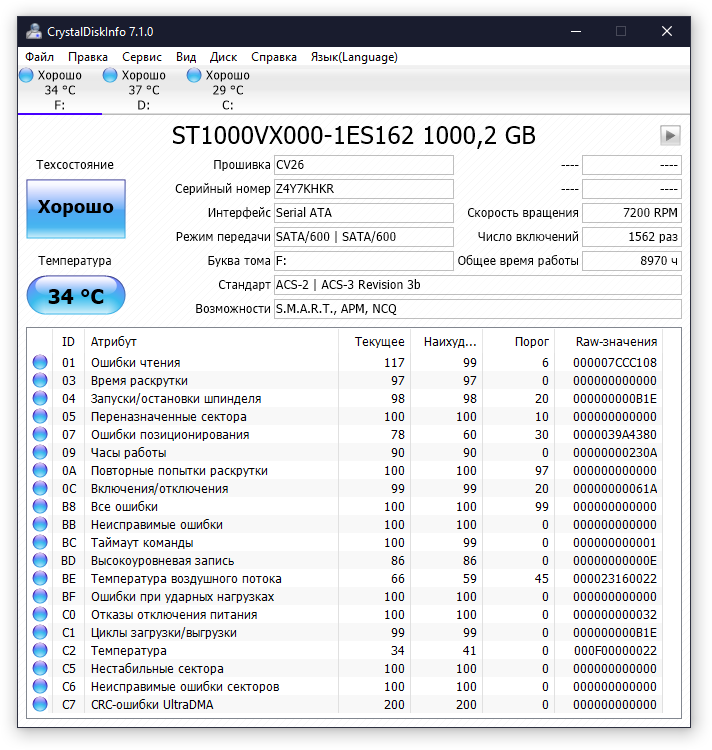
Task: Switch to disk D: at 37 °C
Action: pos(143,90)
